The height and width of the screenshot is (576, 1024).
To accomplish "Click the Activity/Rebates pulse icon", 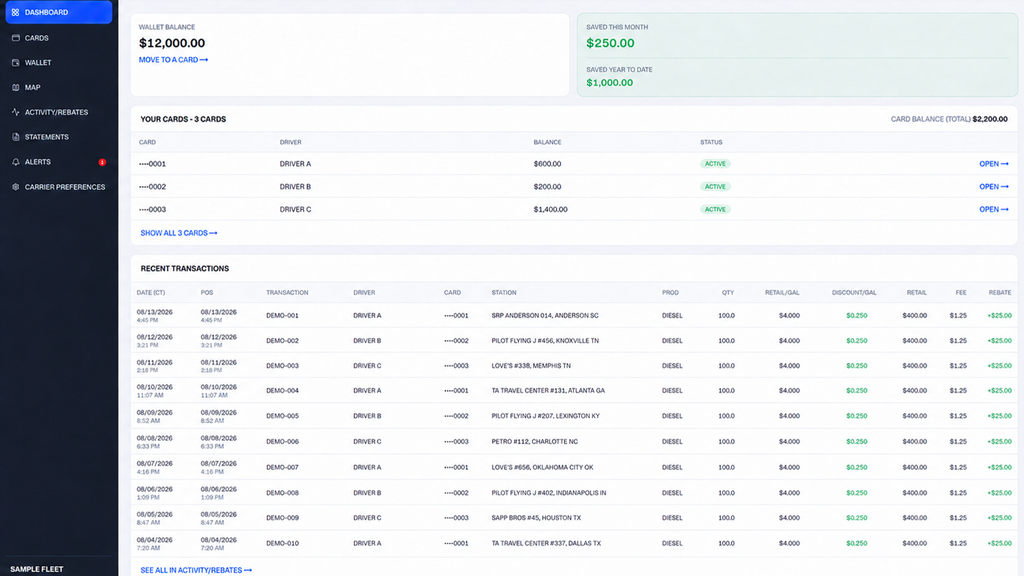I will pos(15,112).
